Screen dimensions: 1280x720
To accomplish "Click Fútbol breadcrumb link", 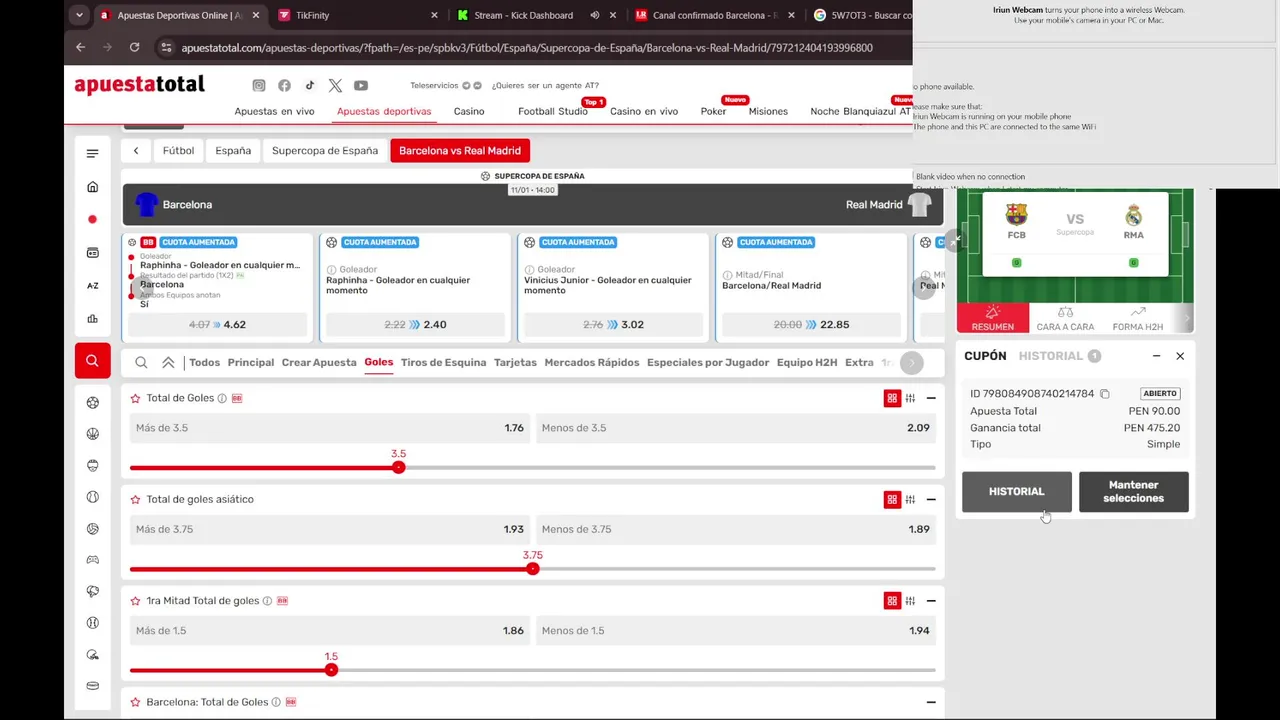I will click(179, 151).
